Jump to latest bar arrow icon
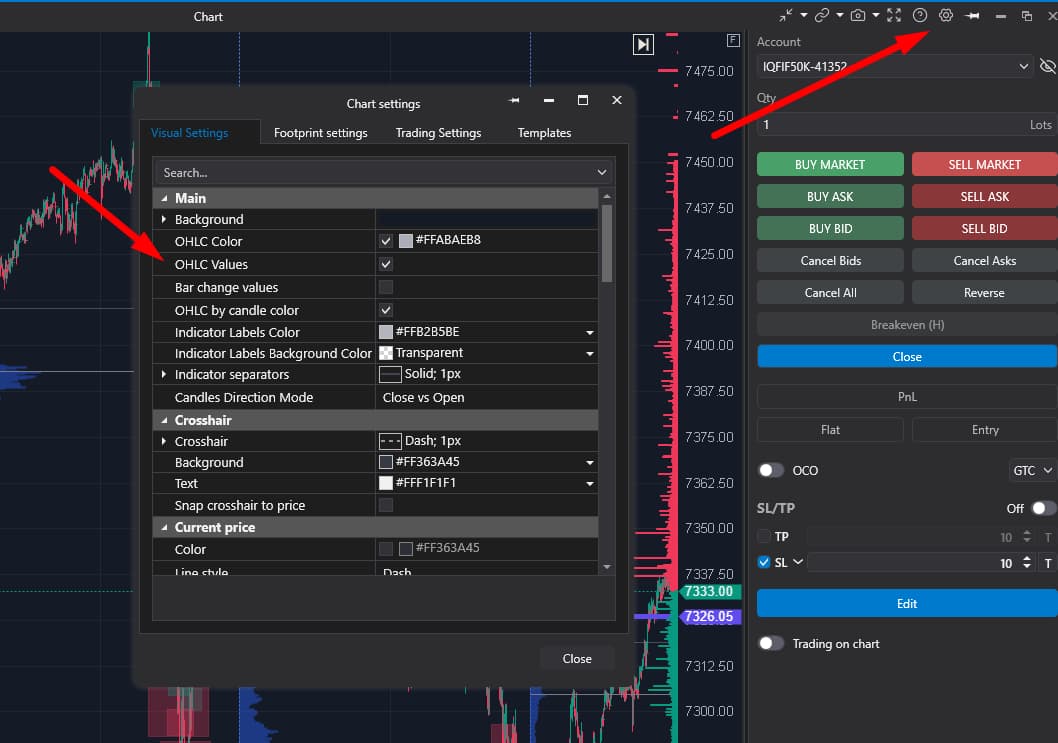Screen dimensions: 1058x743 (643, 45)
